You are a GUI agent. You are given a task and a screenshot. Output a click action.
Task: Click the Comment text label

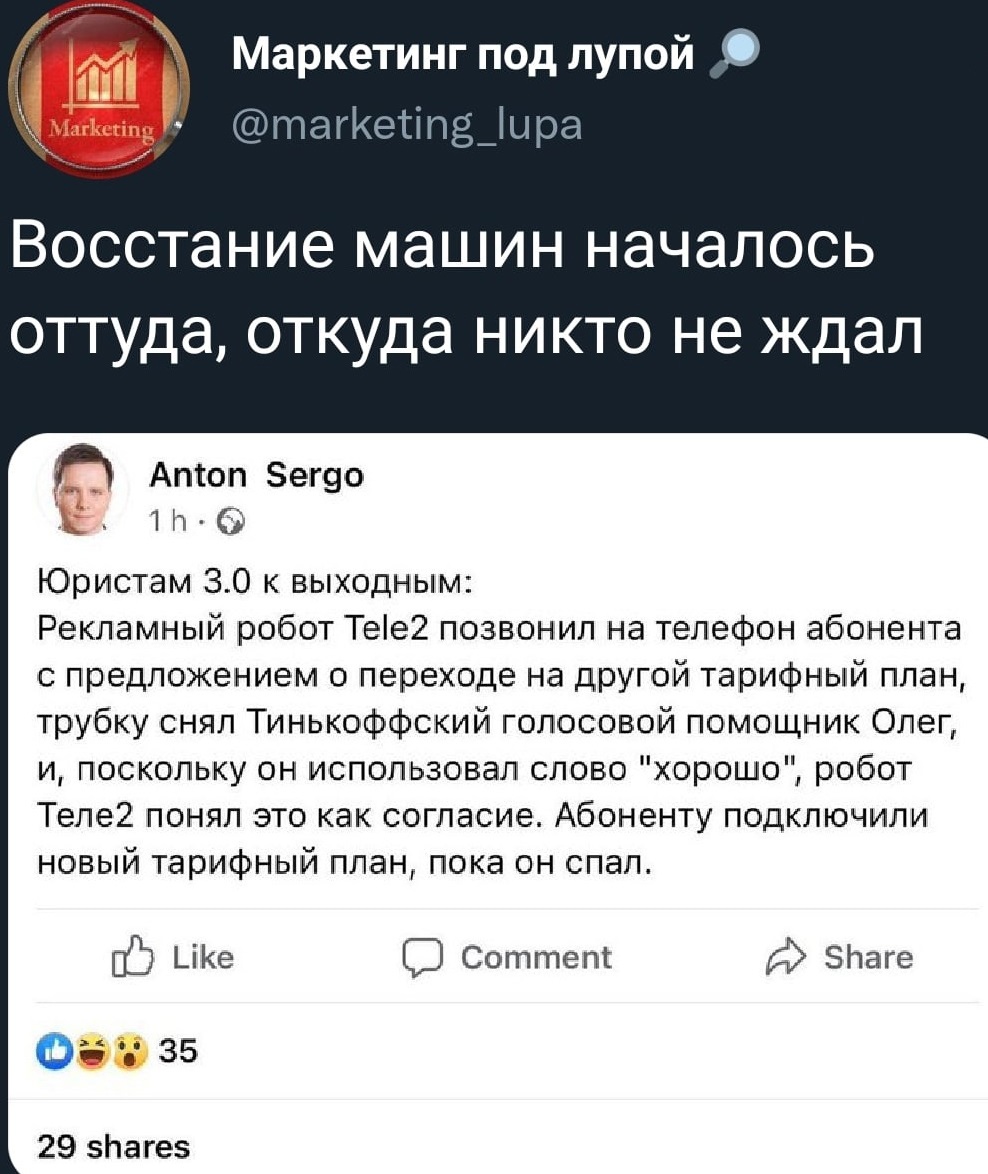[x=536, y=958]
